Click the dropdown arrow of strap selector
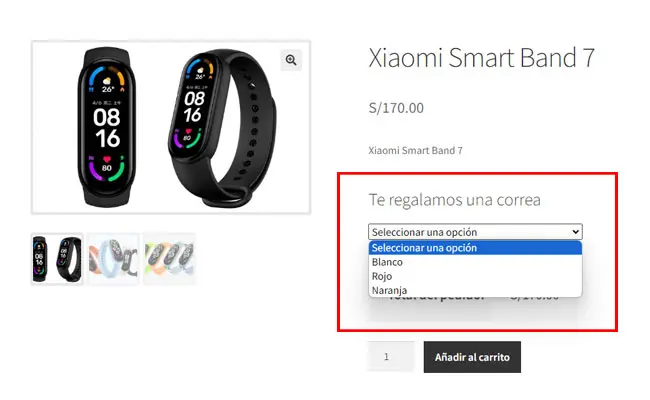 tap(575, 232)
